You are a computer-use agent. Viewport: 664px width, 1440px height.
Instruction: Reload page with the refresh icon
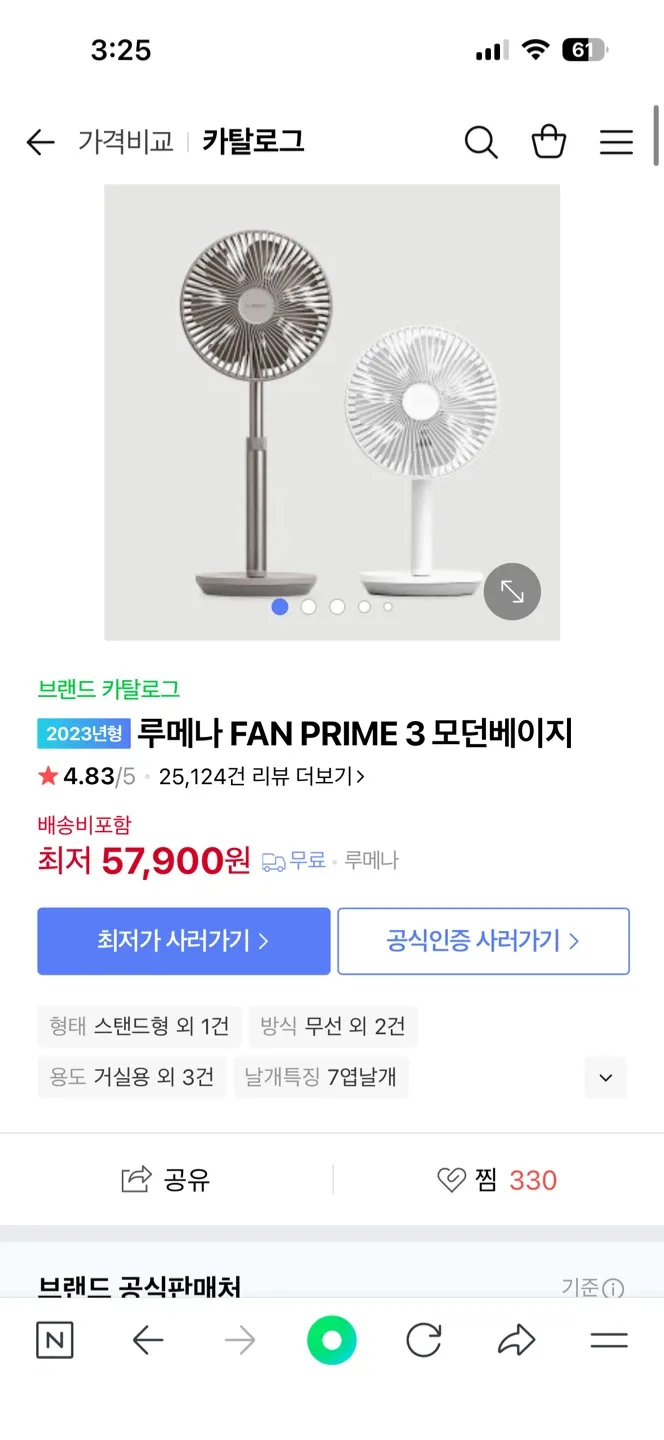pos(423,1340)
